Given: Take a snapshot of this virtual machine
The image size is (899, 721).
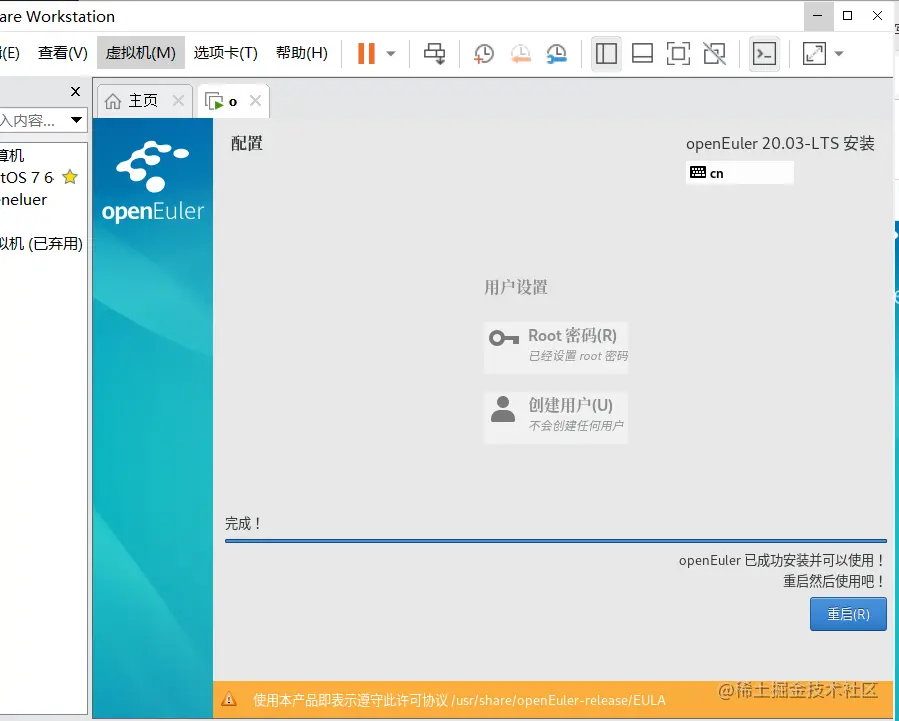Looking at the screenshot, I should (484, 54).
